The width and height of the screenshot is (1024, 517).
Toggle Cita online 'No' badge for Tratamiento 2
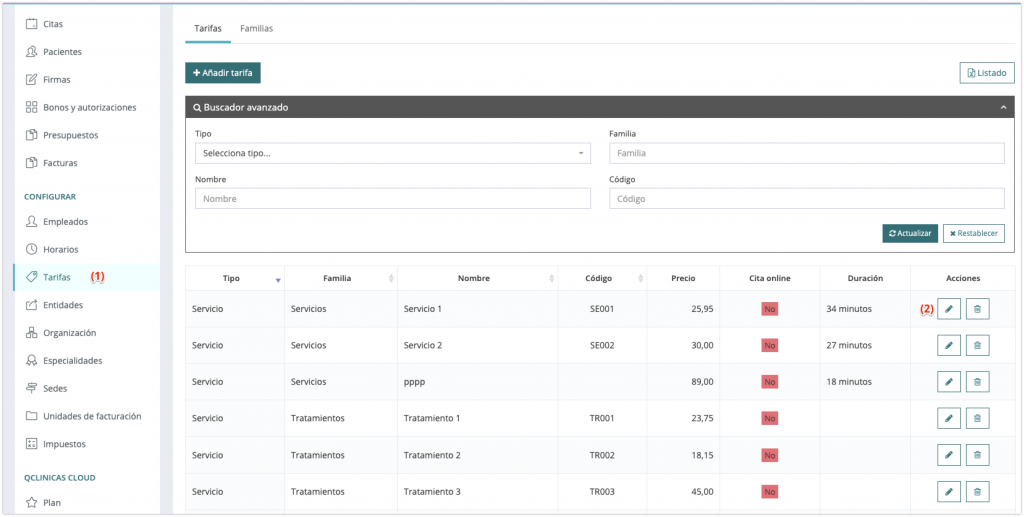point(769,455)
